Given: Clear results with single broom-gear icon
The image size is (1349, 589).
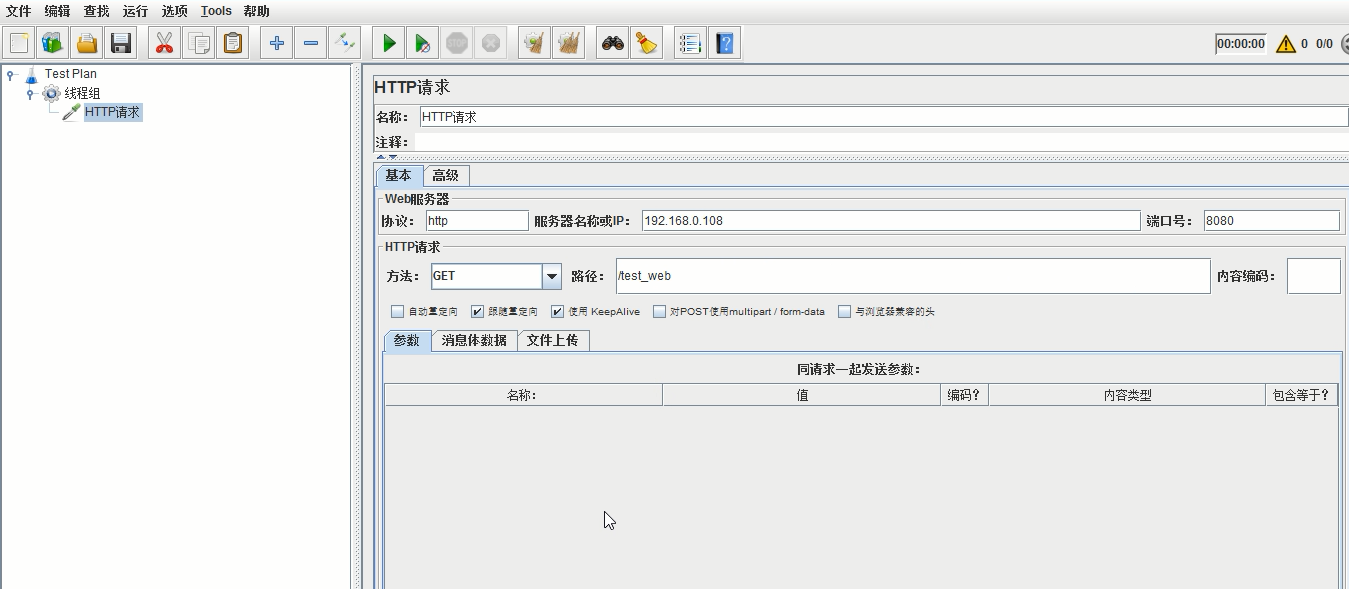Looking at the screenshot, I should pyautogui.click(x=535, y=43).
